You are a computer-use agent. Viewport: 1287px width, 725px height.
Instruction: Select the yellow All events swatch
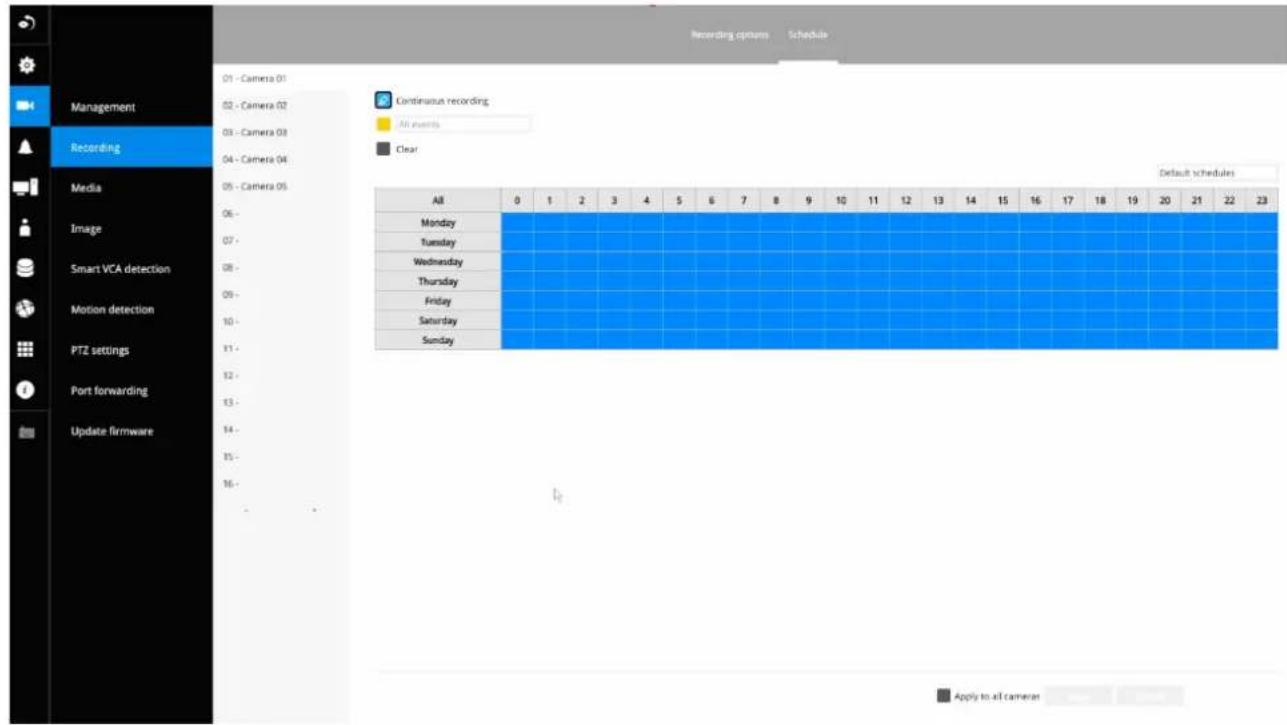[x=383, y=125]
